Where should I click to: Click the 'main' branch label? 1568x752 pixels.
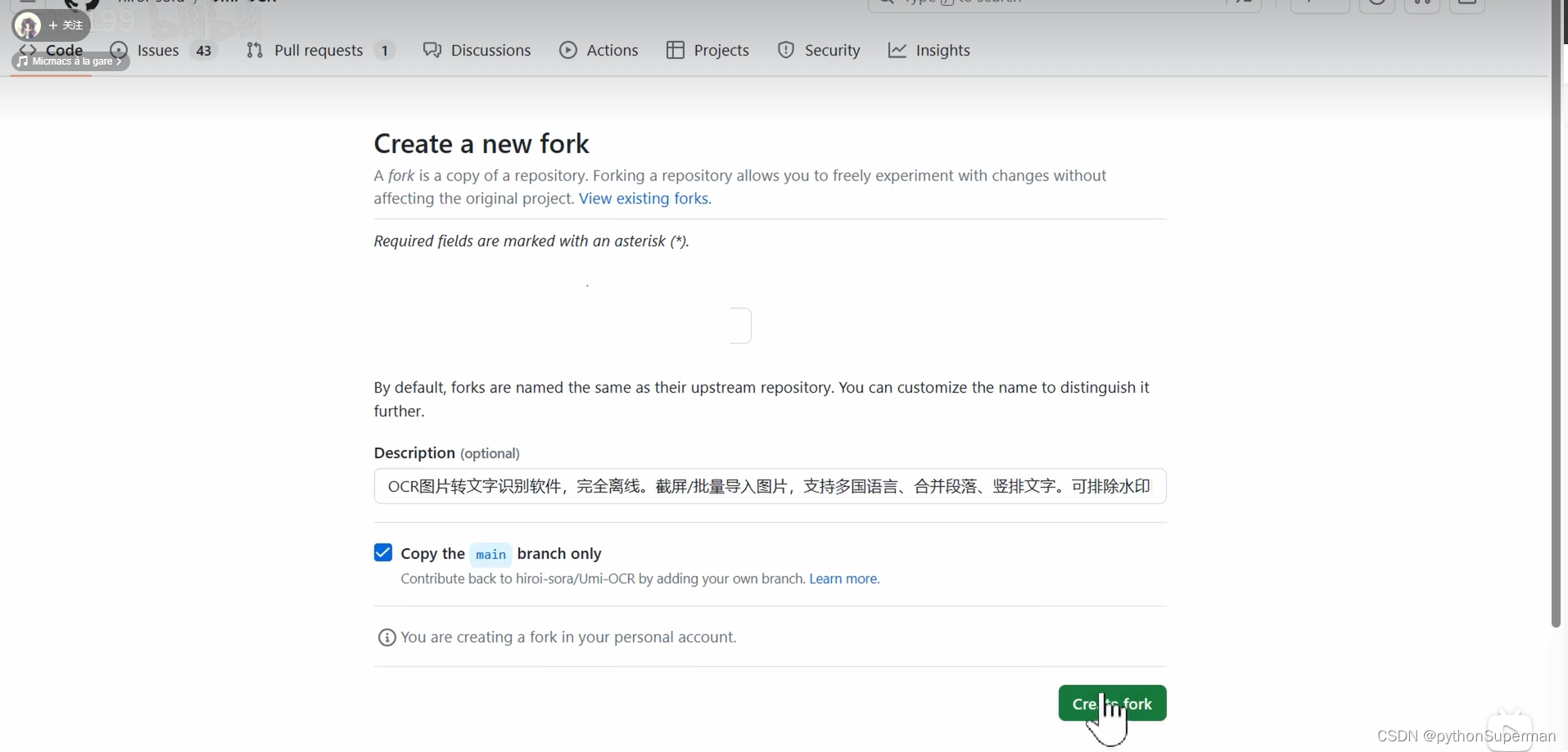tap(490, 554)
